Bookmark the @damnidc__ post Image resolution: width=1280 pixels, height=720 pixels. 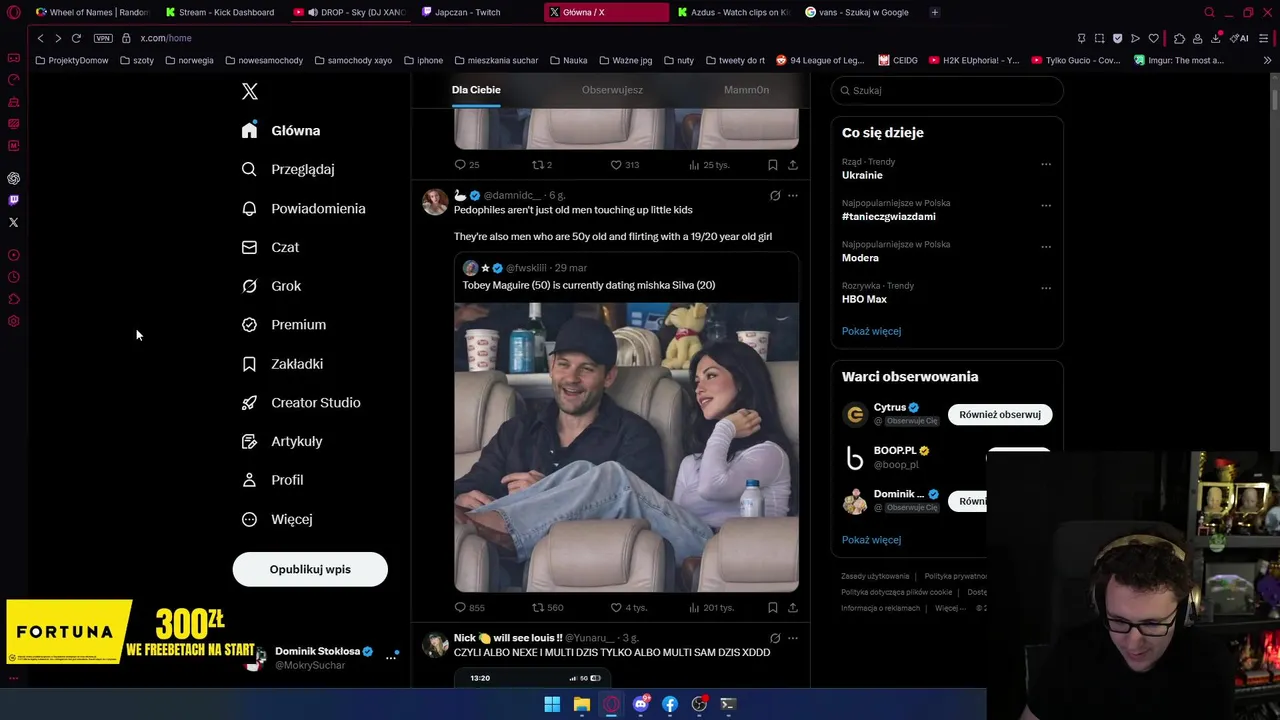click(x=773, y=607)
